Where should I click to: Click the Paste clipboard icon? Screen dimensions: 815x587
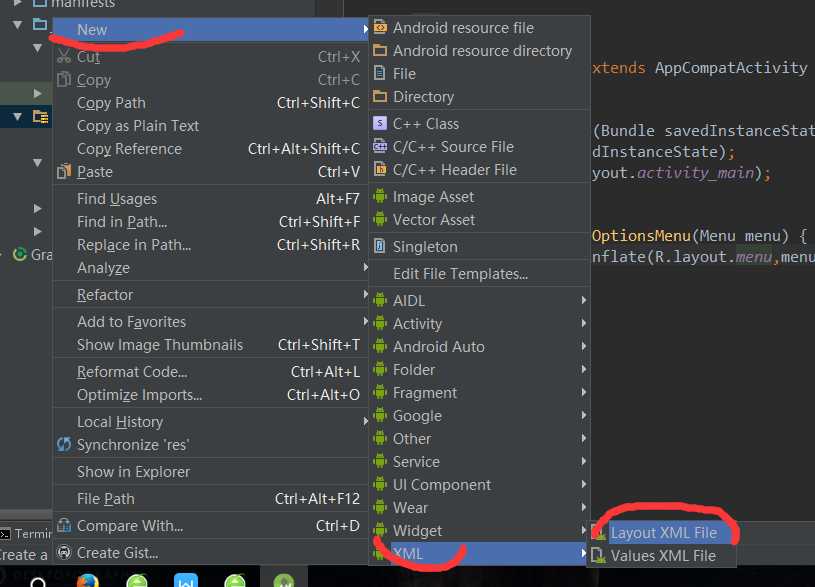pos(63,171)
